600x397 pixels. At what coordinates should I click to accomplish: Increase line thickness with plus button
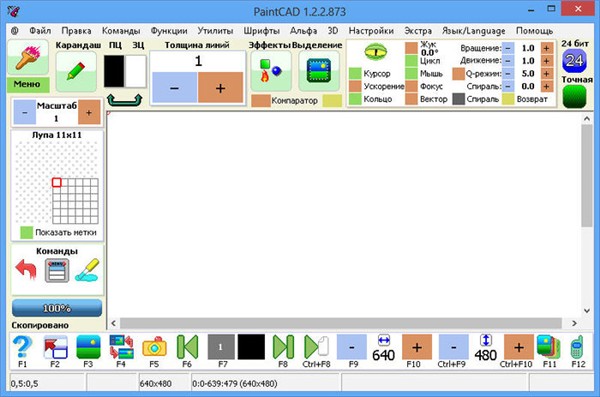coord(220,88)
